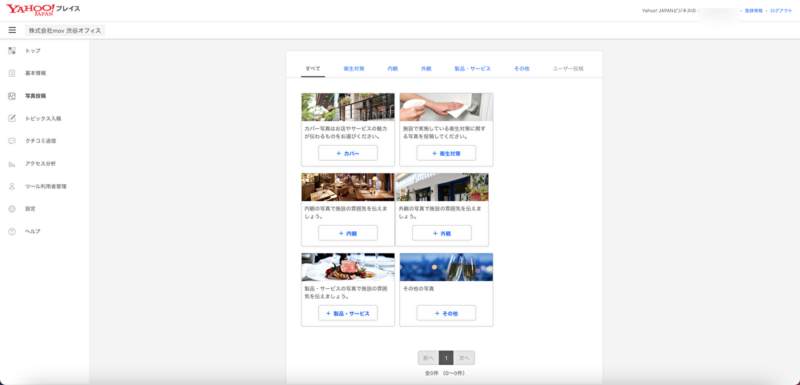
Task: Click the steak dish thumbnail
Action: [x=348, y=267]
